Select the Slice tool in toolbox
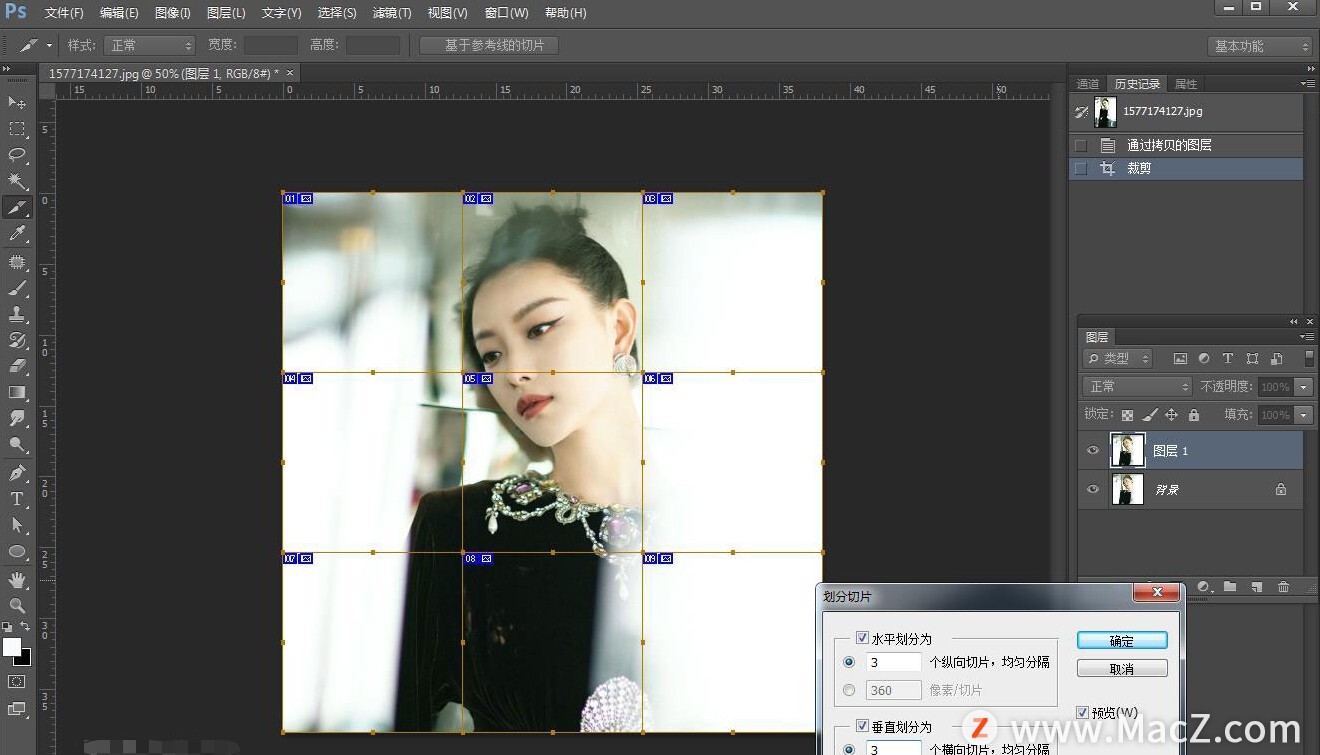1320x755 pixels. click(x=17, y=208)
